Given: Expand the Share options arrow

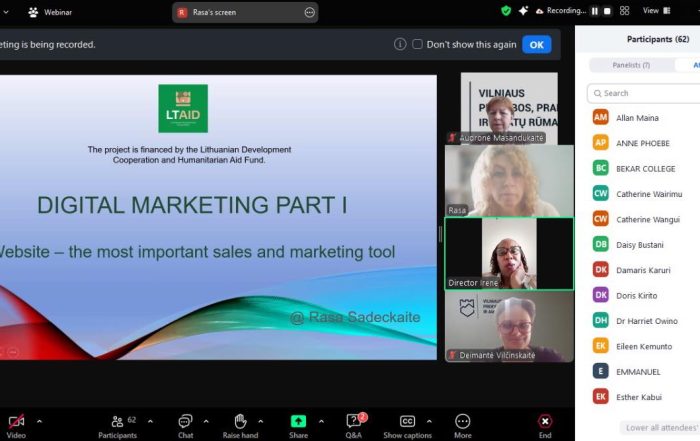Looking at the screenshot, I should click(x=319, y=421).
